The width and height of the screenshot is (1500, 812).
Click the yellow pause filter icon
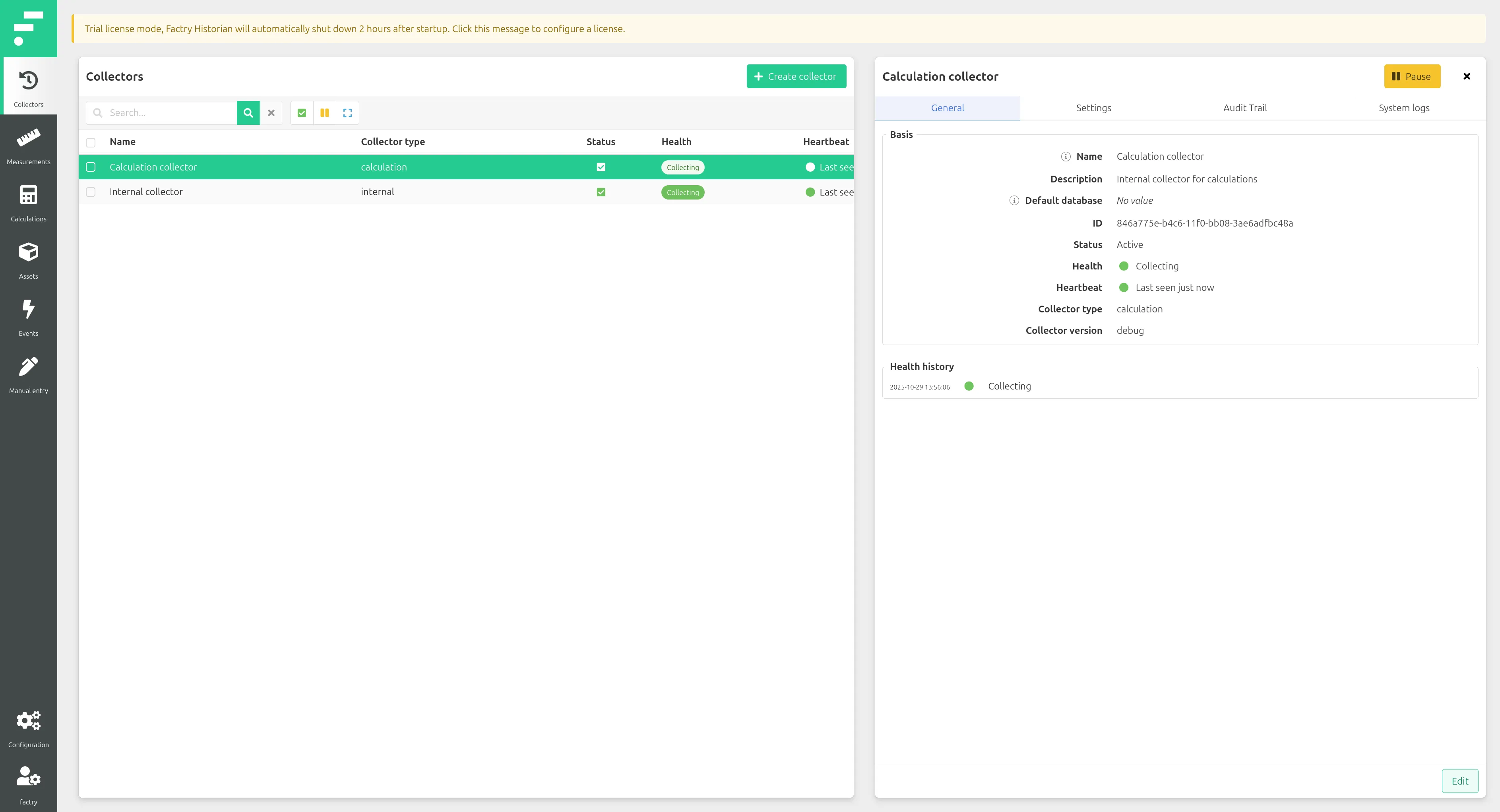(324, 113)
